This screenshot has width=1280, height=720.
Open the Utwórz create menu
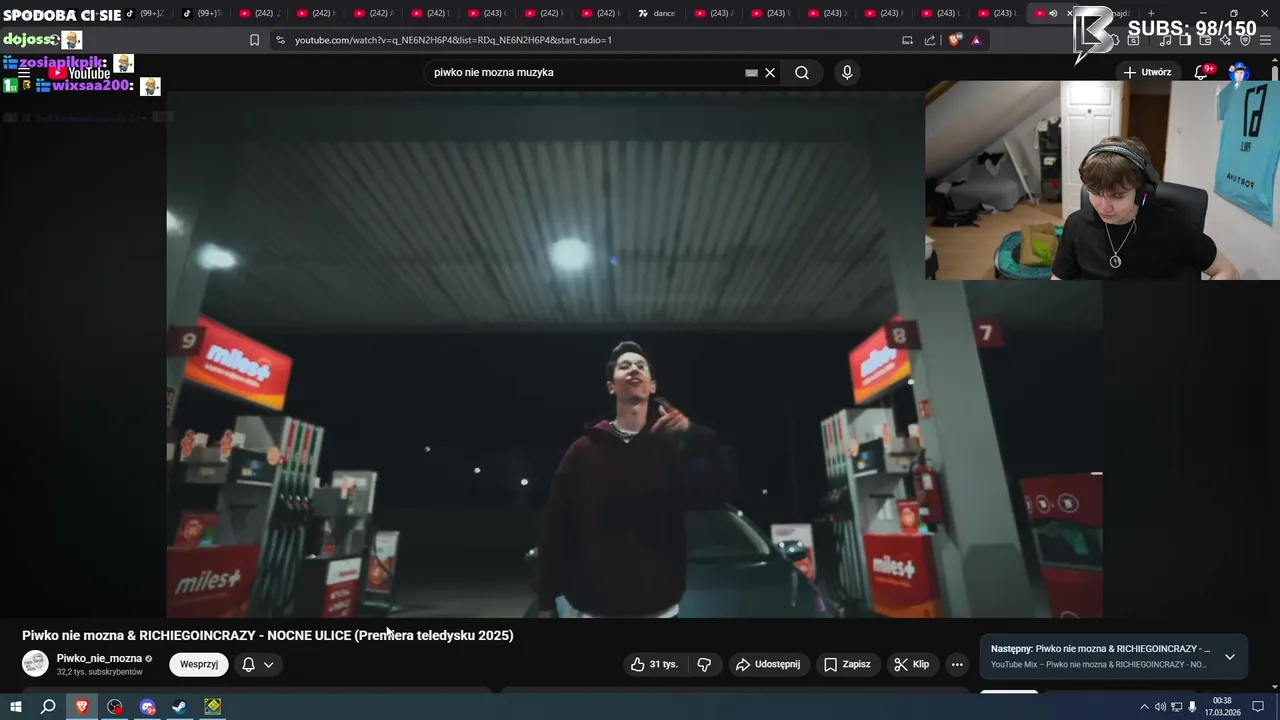point(1147,72)
